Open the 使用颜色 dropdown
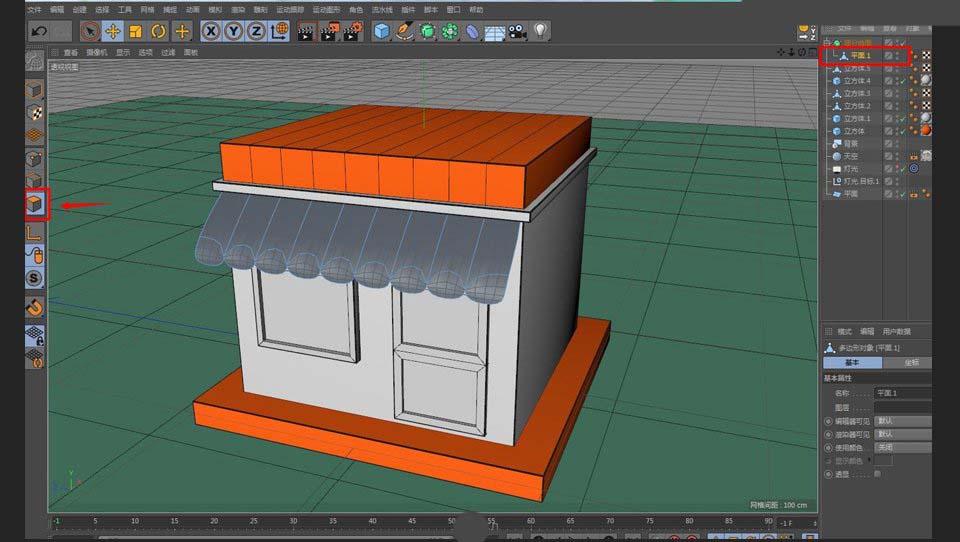The width and height of the screenshot is (960, 542). click(x=901, y=447)
